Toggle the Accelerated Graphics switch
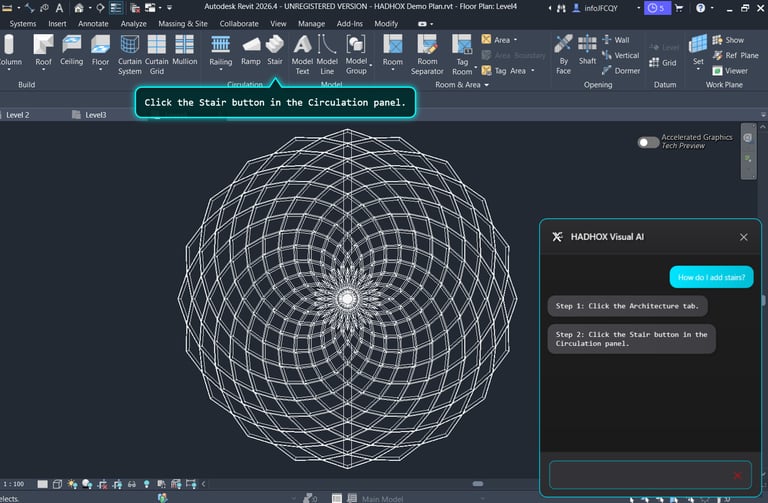Screen dimensions: 768x503 click(648, 142)
